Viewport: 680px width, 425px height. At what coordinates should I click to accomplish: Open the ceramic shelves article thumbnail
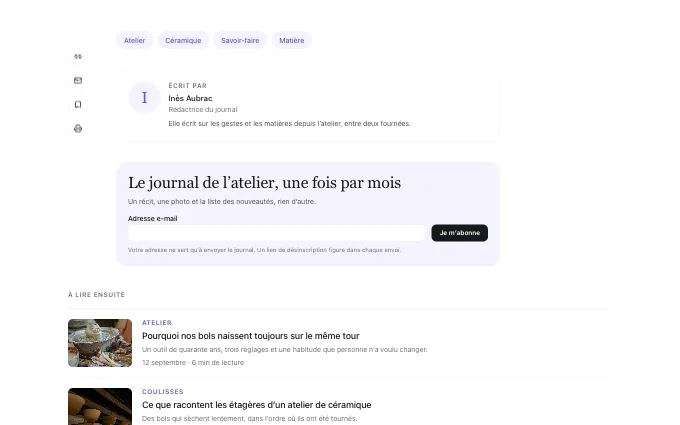click(x=100, y=406)
